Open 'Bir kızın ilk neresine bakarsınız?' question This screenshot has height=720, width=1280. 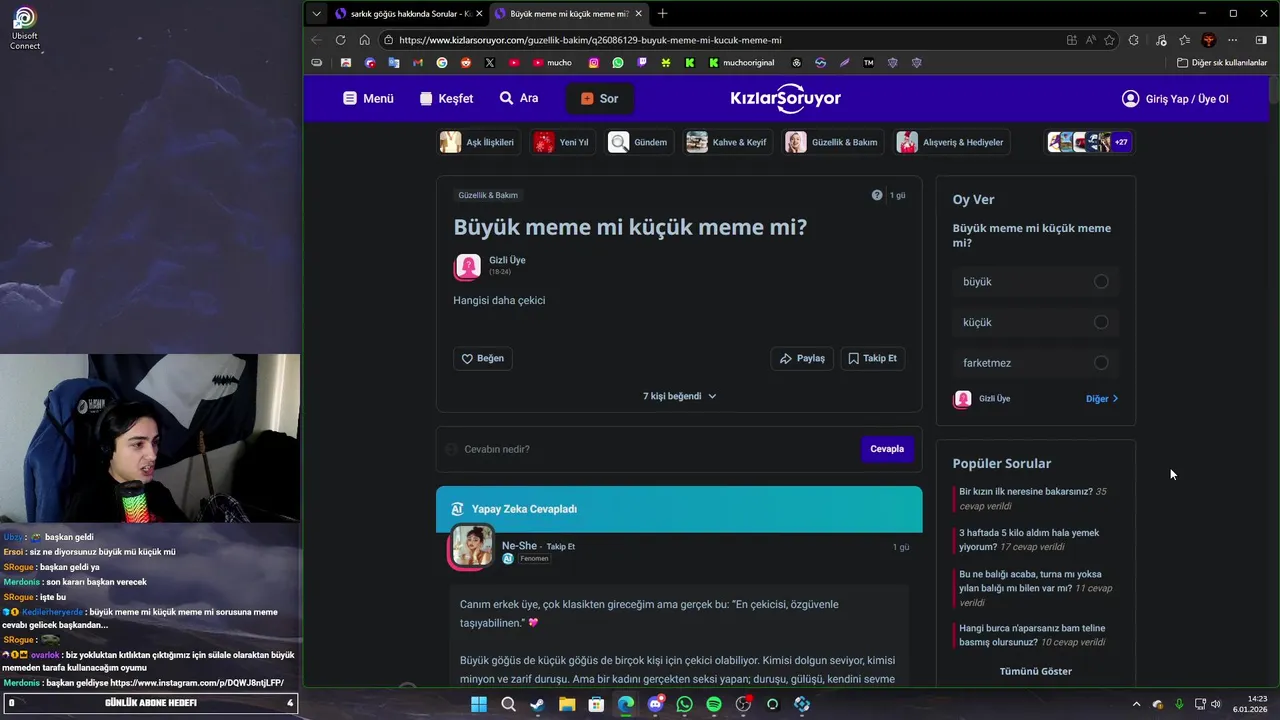click(x=1033, y=499)
